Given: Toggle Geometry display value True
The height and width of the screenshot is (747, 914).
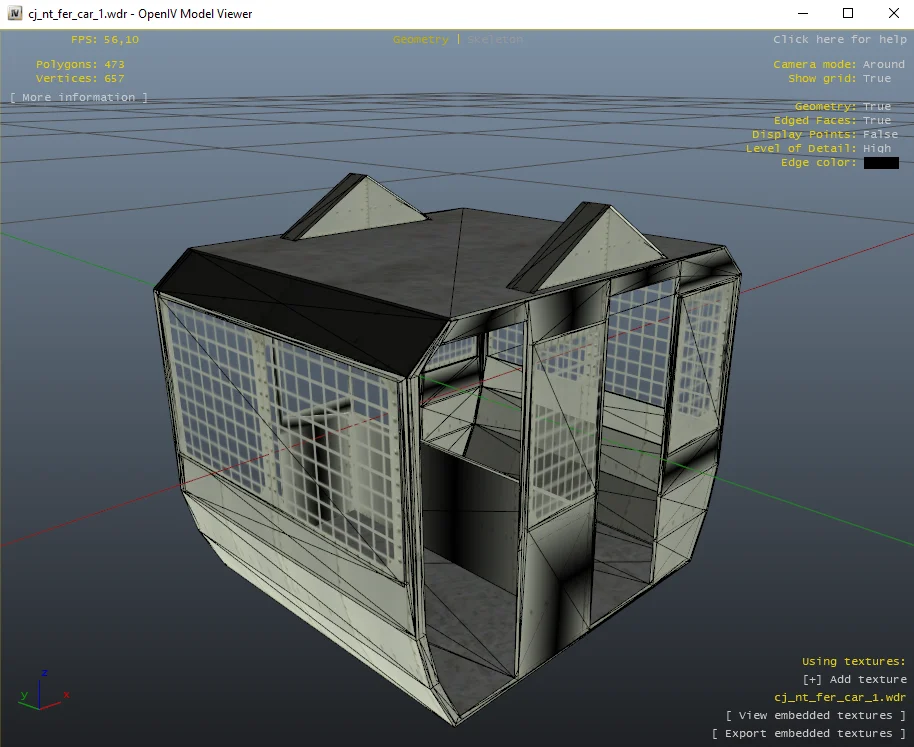Looking at the screenshot, I should tap(876, 106).
